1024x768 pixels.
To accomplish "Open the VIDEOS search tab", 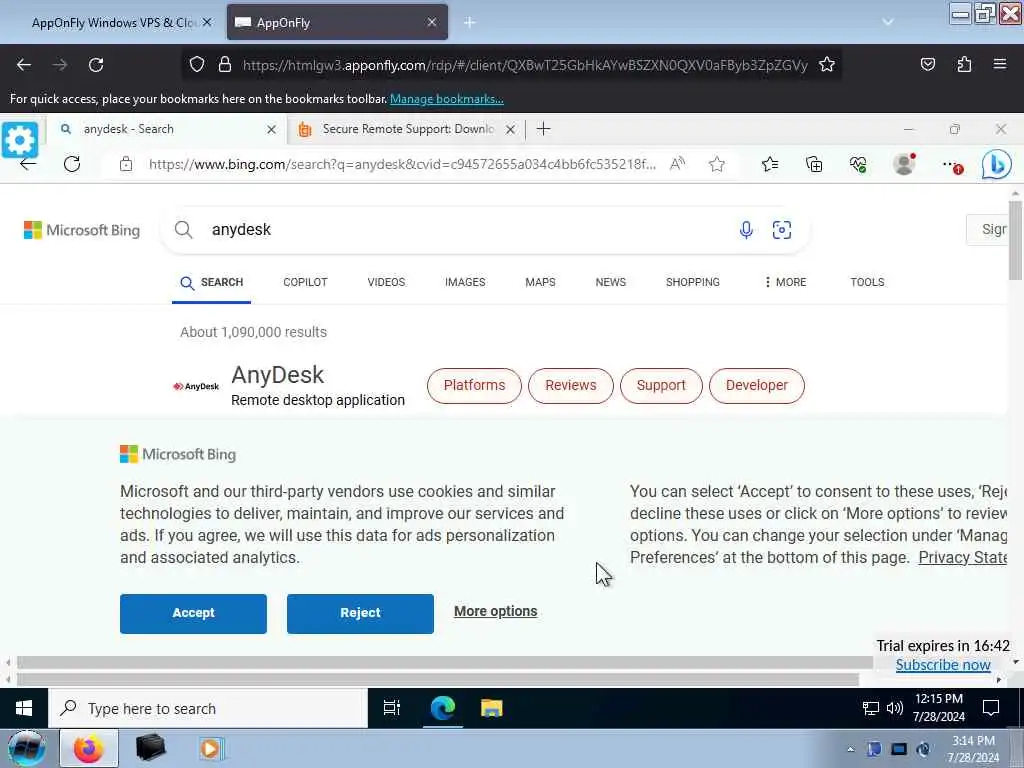I will (x=386, y=282).
